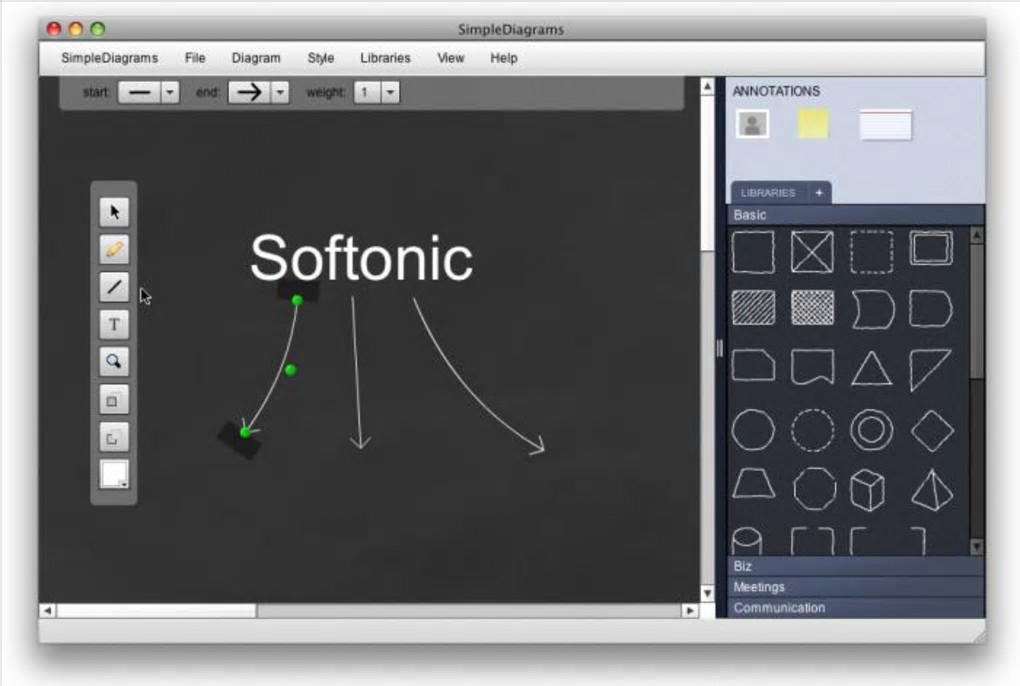This screenshot has height=686, width=1020.
Task: Select the pointer arrow tool
Action: 114,212
